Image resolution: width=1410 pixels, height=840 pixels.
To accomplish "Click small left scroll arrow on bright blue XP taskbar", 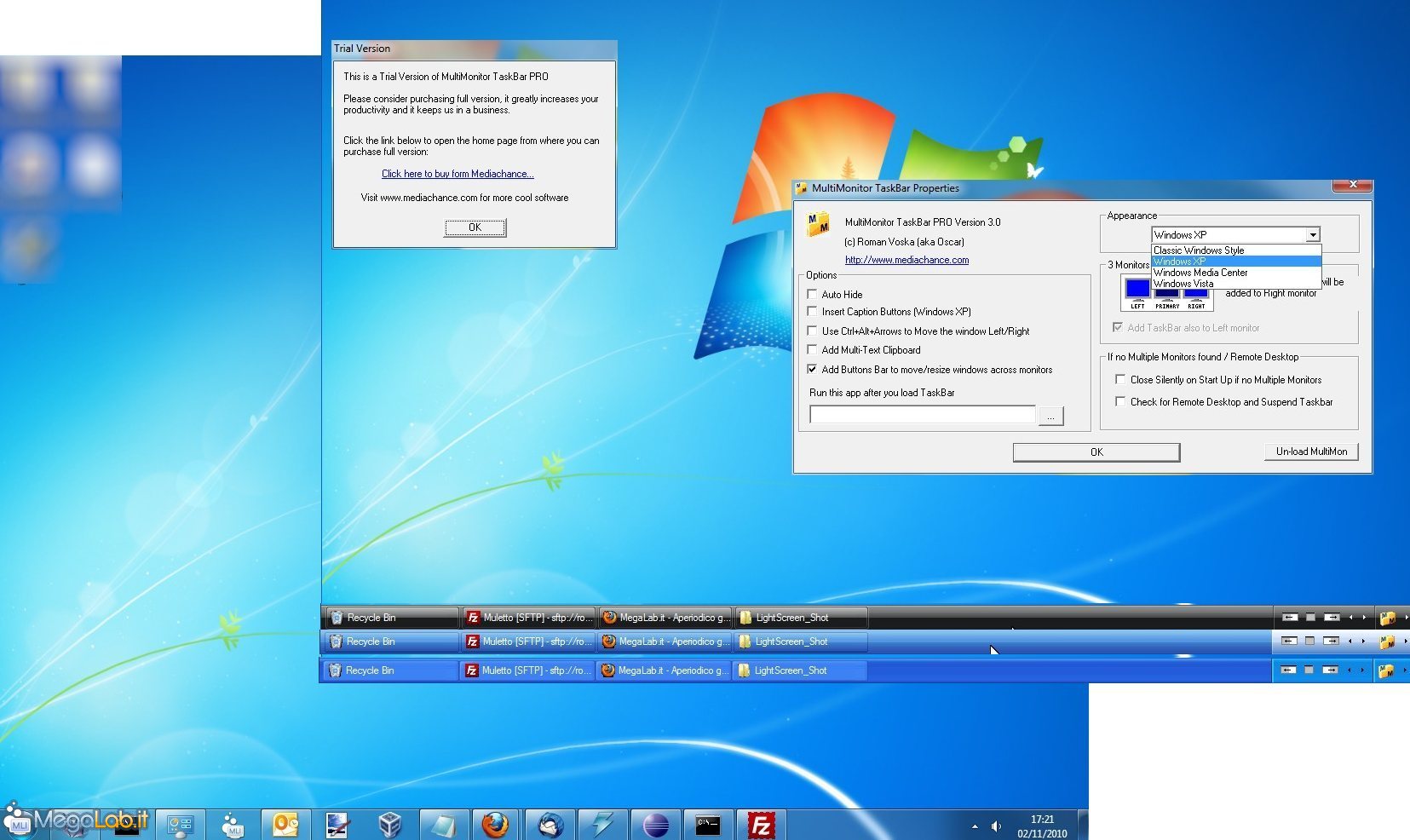I will pyautogui.click(x=1350, y=670).
